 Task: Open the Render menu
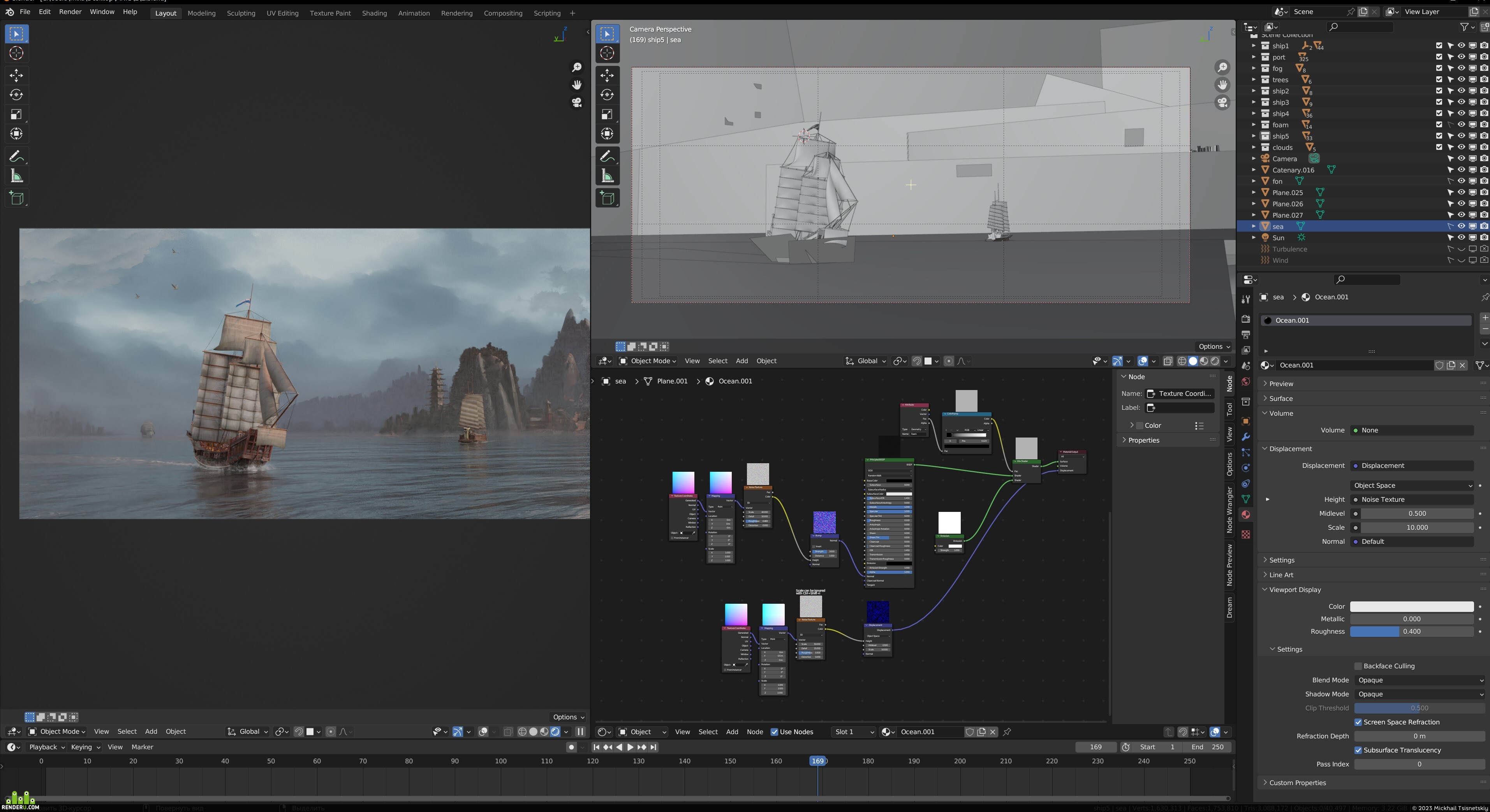click(70, 12)
